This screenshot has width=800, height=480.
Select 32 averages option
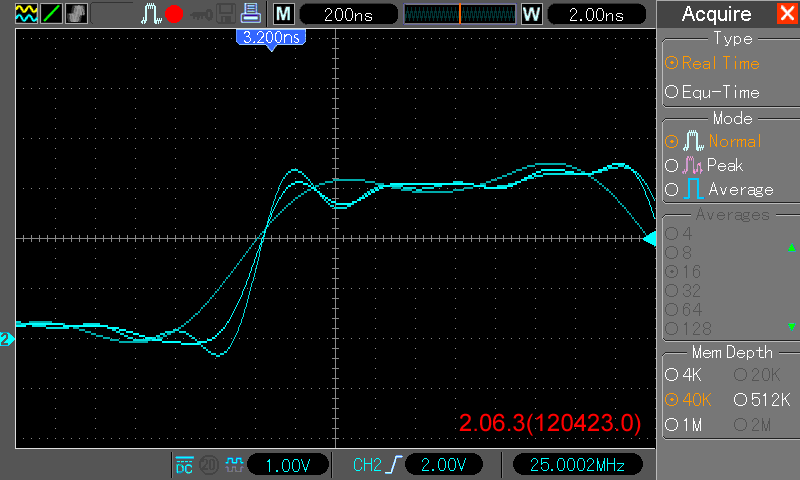pyautogui.click(x=684, y=291)
